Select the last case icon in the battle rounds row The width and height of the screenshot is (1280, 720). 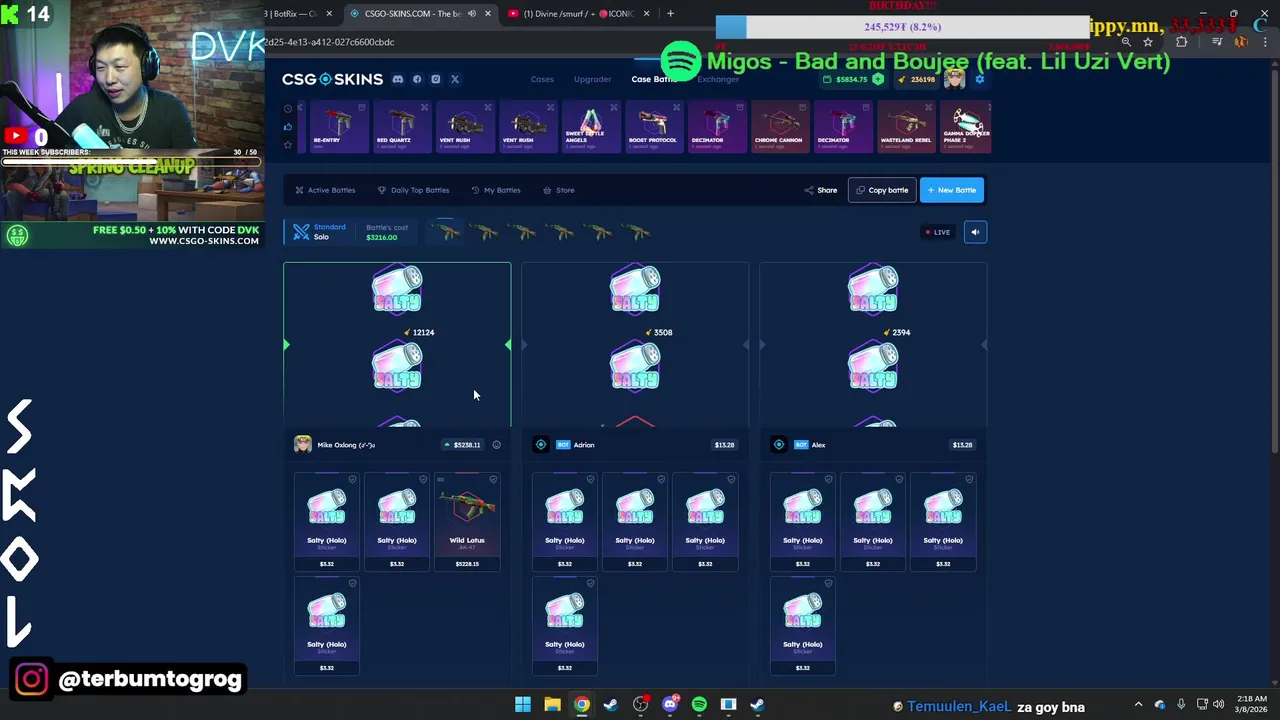click(x=637, y=232)
